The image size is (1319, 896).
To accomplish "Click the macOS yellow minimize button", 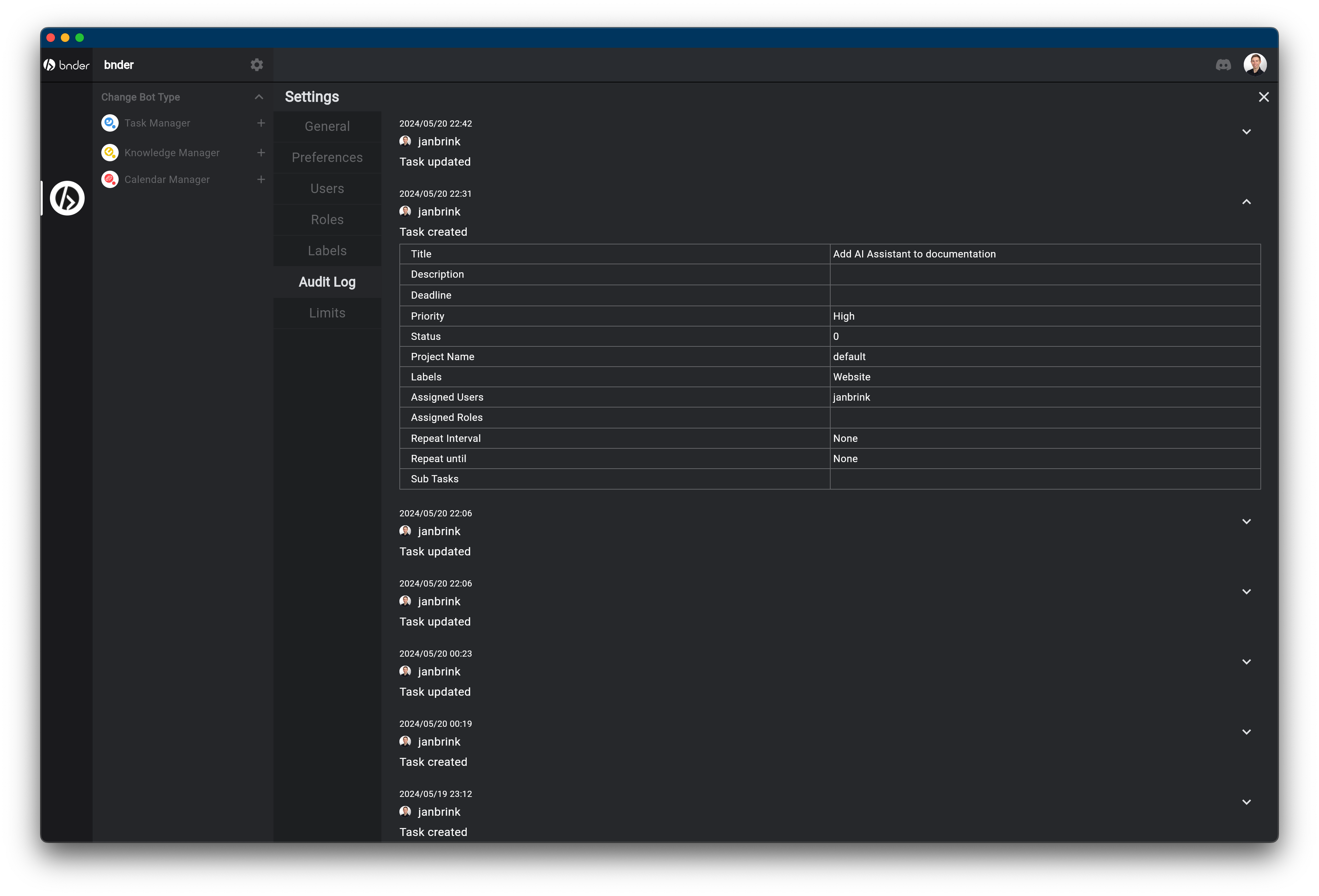I will [x=65, y=38].
